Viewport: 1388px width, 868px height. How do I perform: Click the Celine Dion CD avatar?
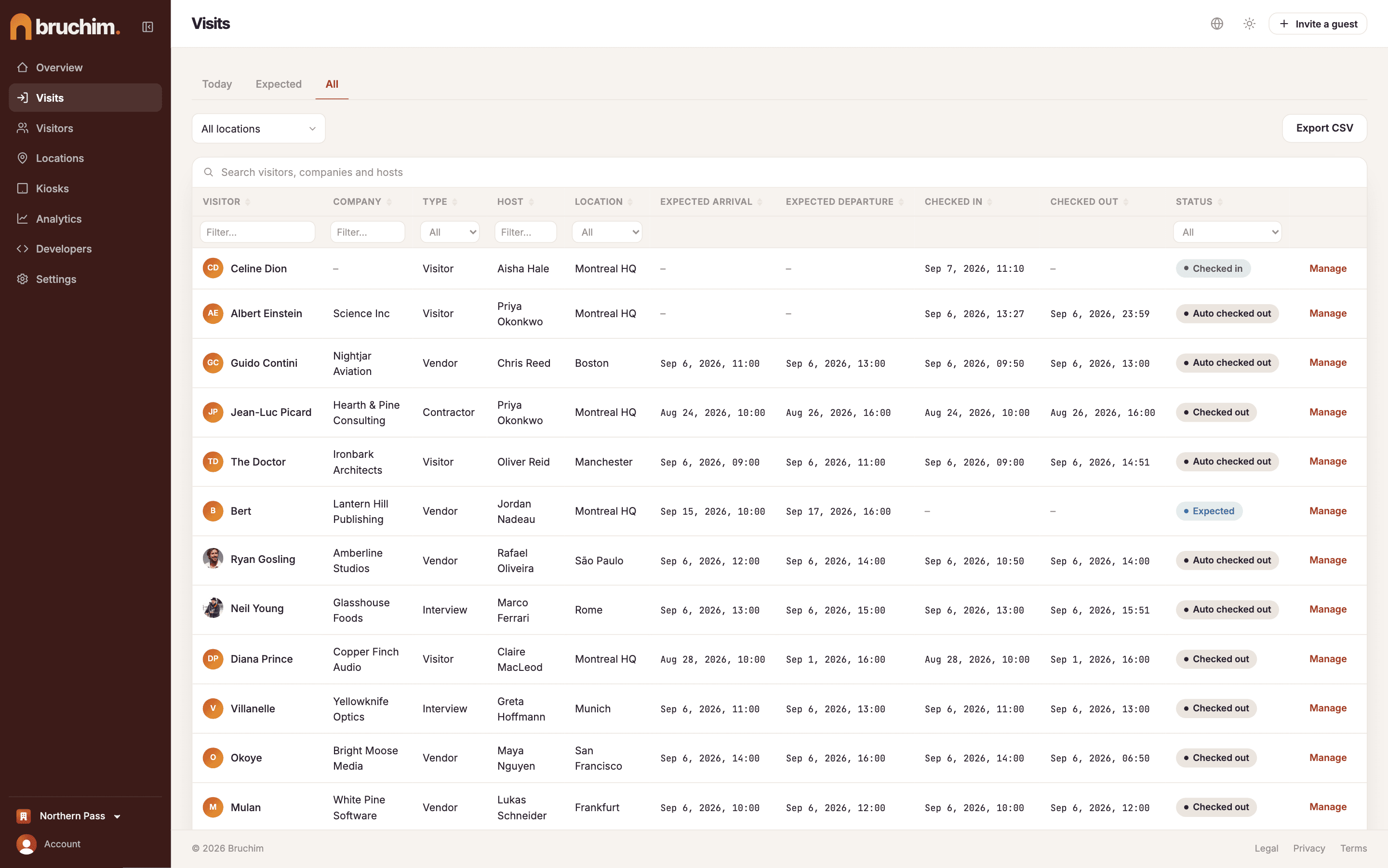[213, 268]
